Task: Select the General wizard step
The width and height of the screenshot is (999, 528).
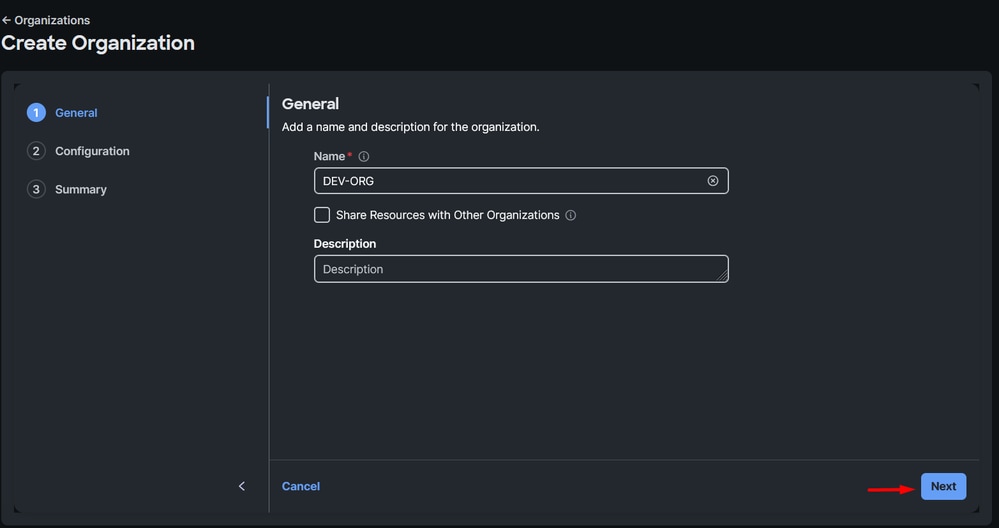Action: (62, 113)
